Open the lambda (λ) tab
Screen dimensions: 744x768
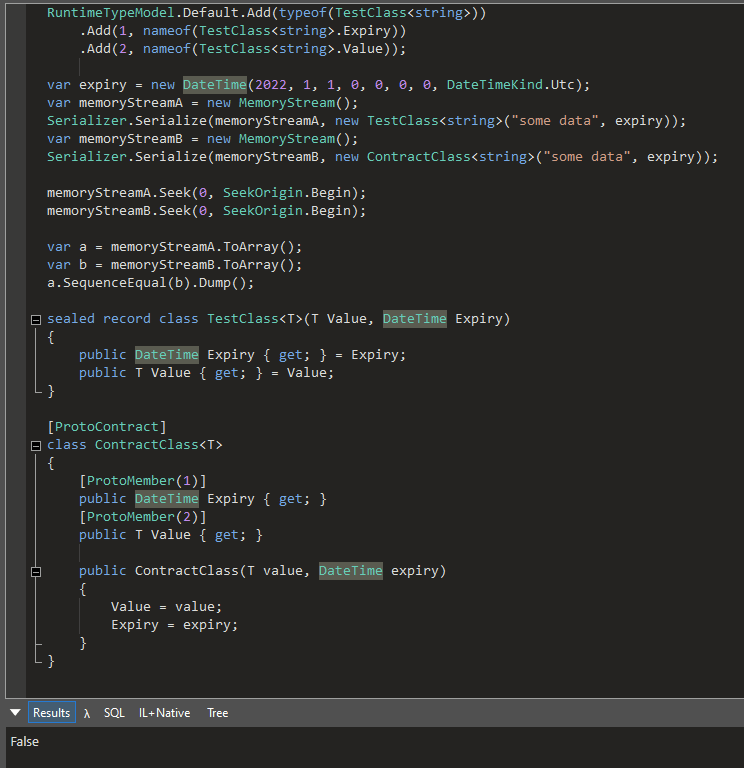click(x=87, y=713)
